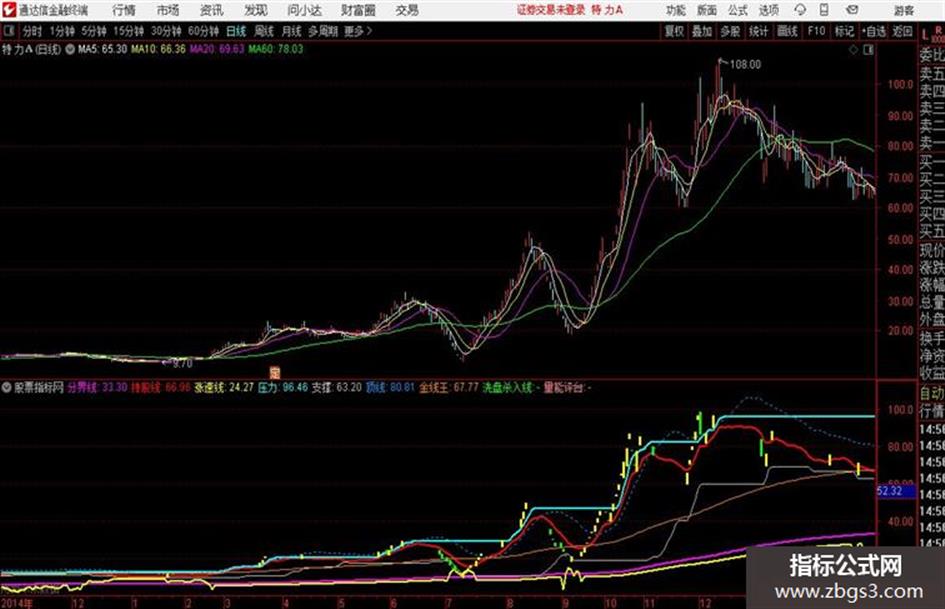Click the 复权 toolbar button
The image size is (945, 609).
[x=674, y=31]
